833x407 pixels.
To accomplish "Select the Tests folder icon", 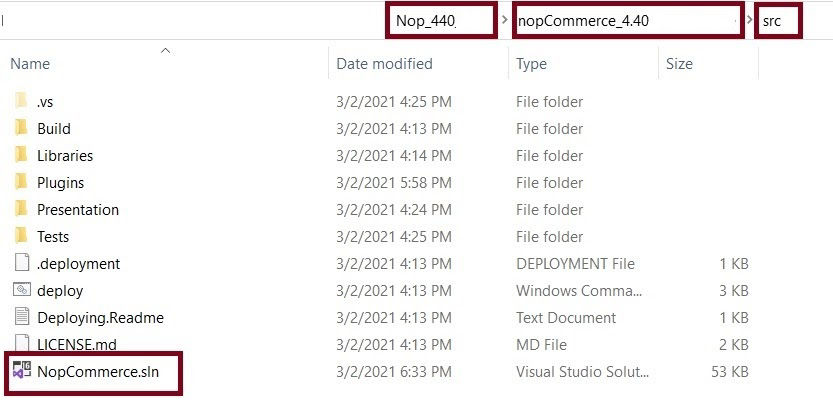I will pos(21,236).
